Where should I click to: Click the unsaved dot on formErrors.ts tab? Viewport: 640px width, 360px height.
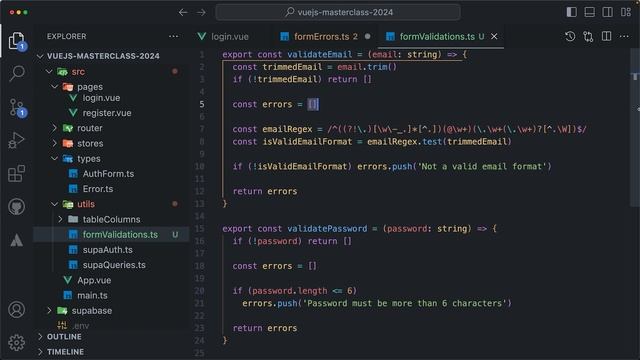tap(367, 36)
